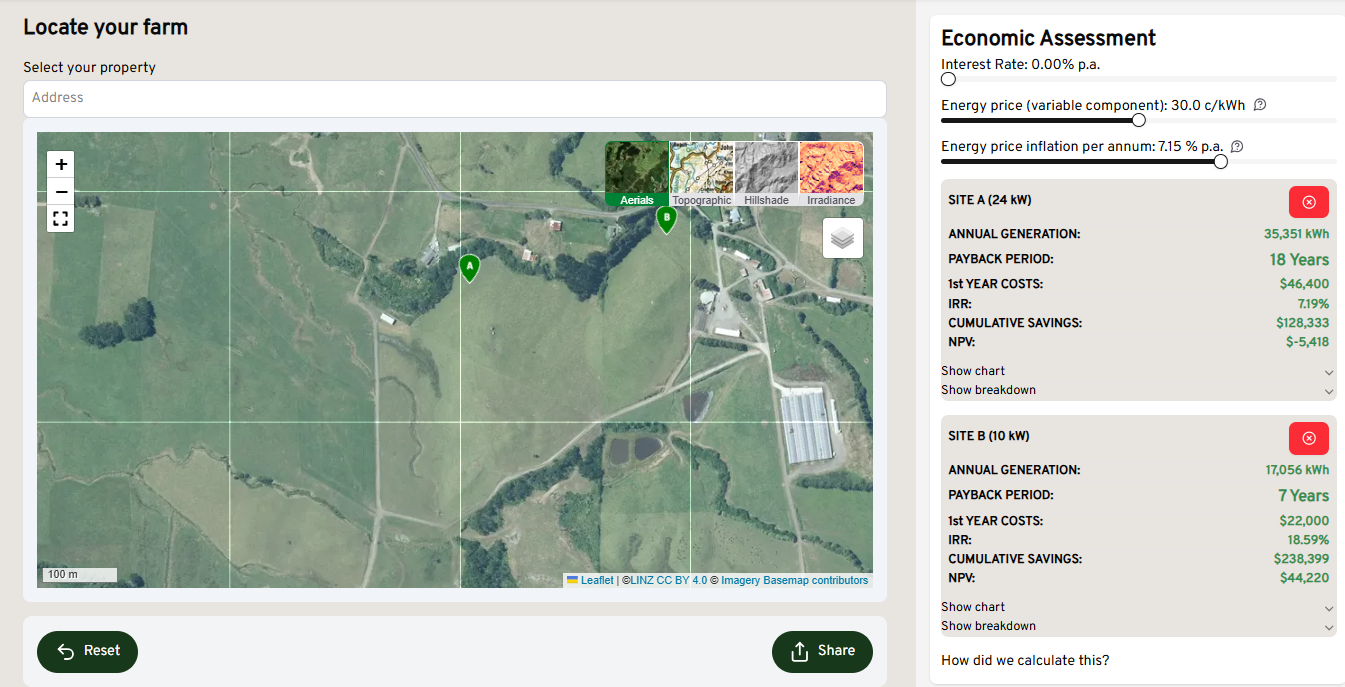Screen dimensions: 1345x687
Task: Open energy price inflation help icon
Action: coord(1237,147)
